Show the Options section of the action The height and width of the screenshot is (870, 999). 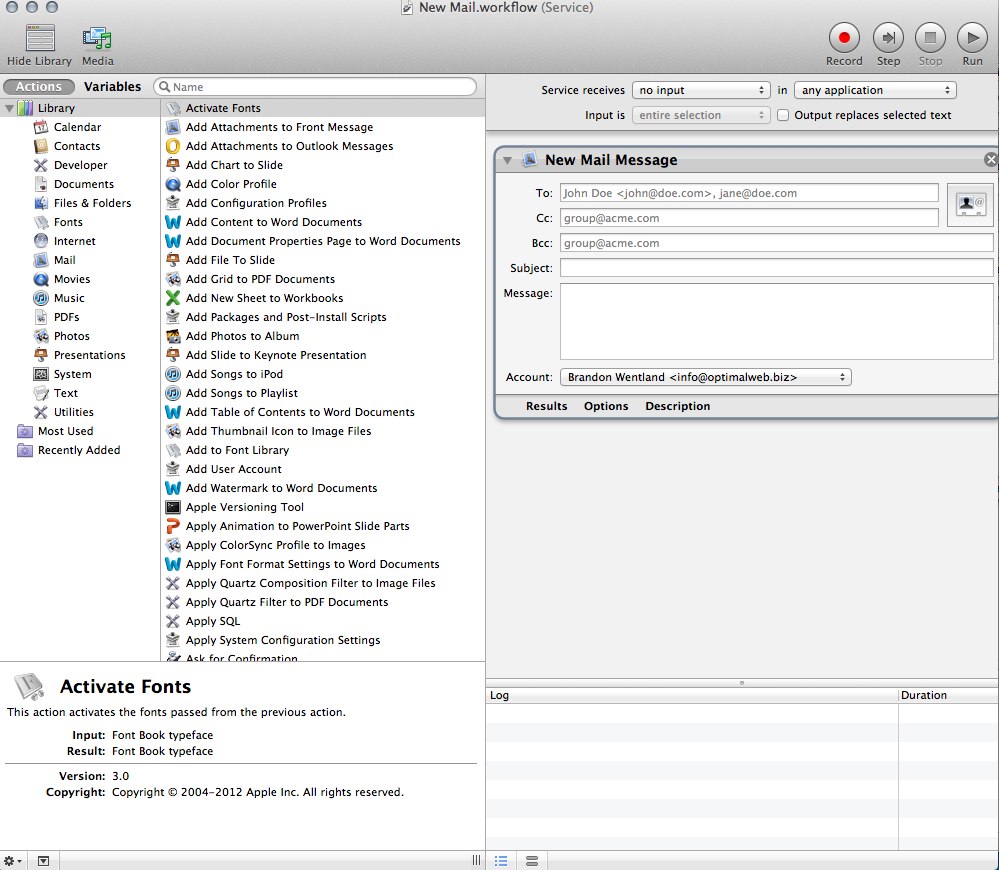606,406
